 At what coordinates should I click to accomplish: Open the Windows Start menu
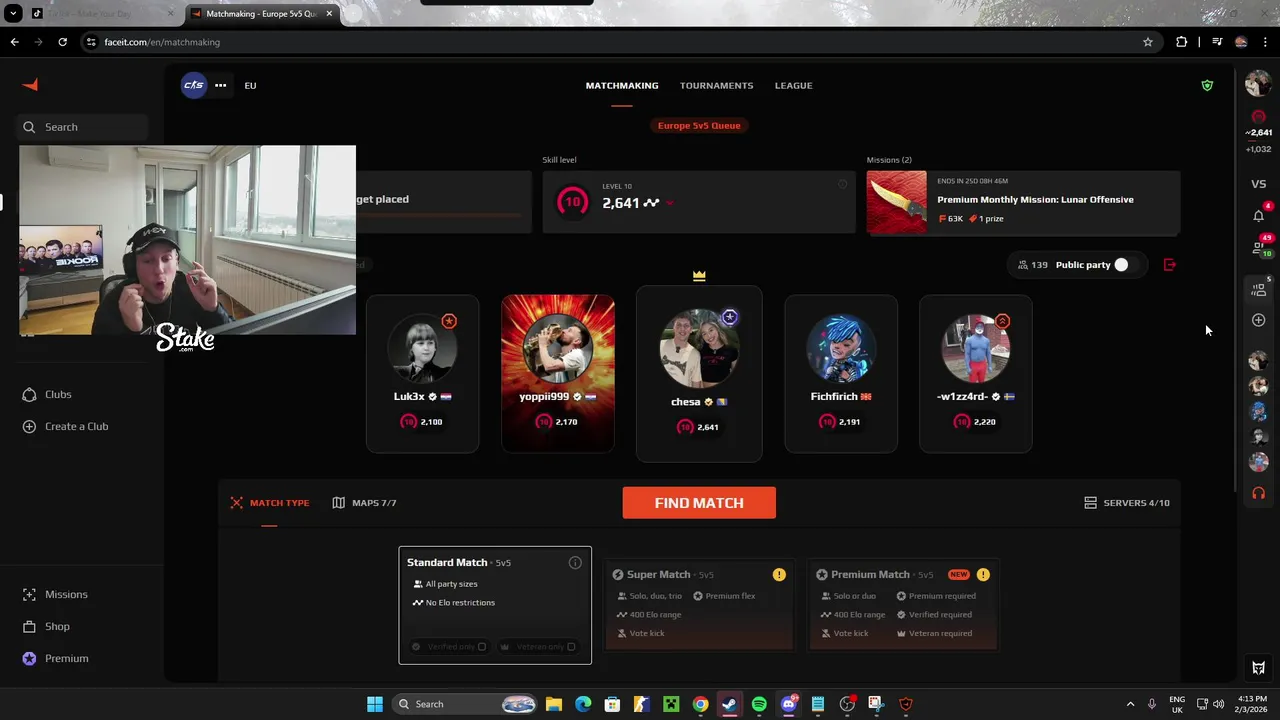pos(375,704)
